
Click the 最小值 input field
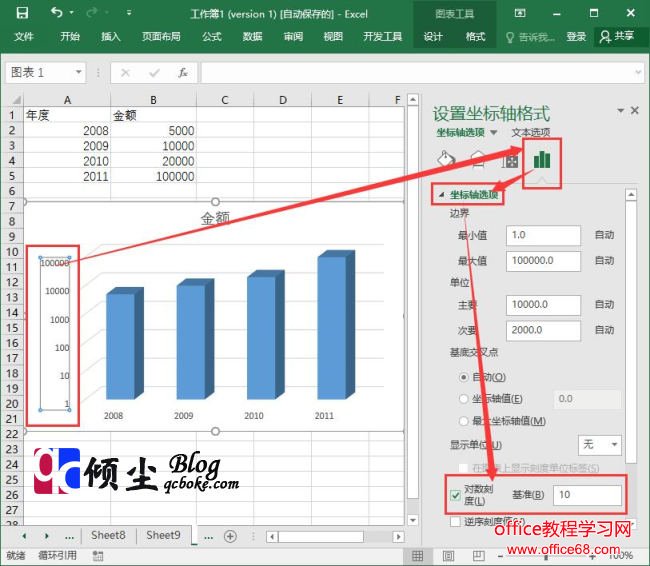543,236
